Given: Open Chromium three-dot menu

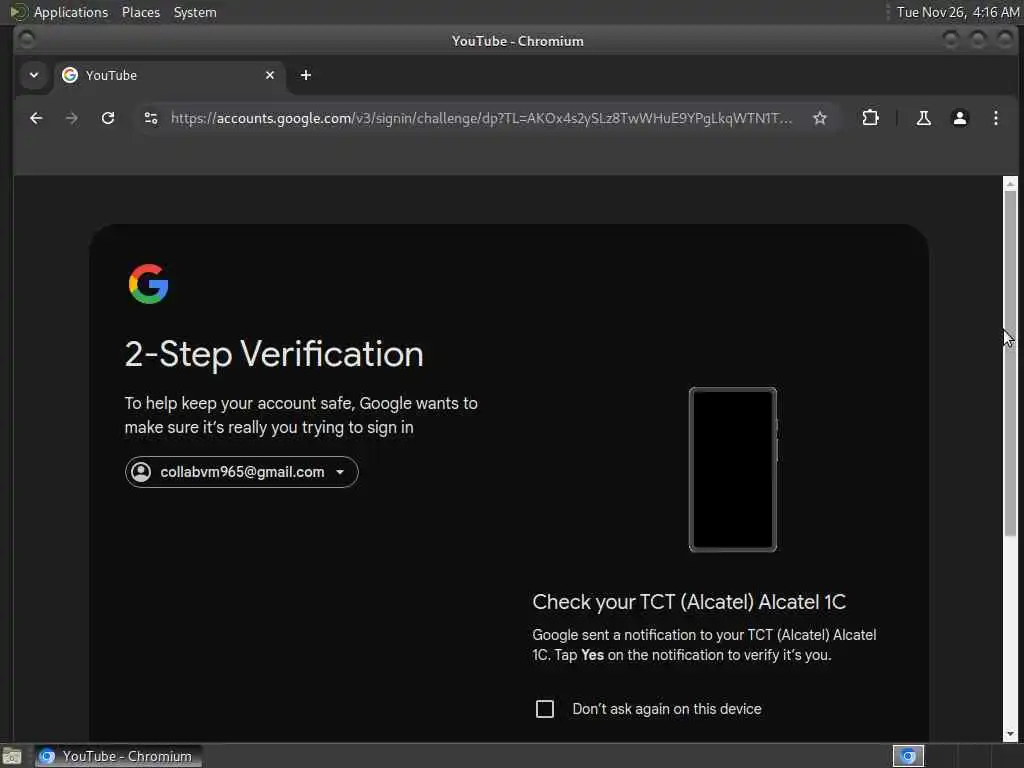Looking at the screenshot, I should 995,118.
